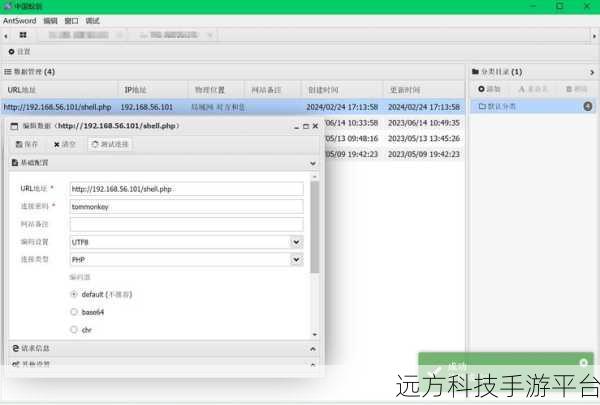Click the dialog scrollbar down arrow
600x405 pixels.
click(x=315, y=335)
